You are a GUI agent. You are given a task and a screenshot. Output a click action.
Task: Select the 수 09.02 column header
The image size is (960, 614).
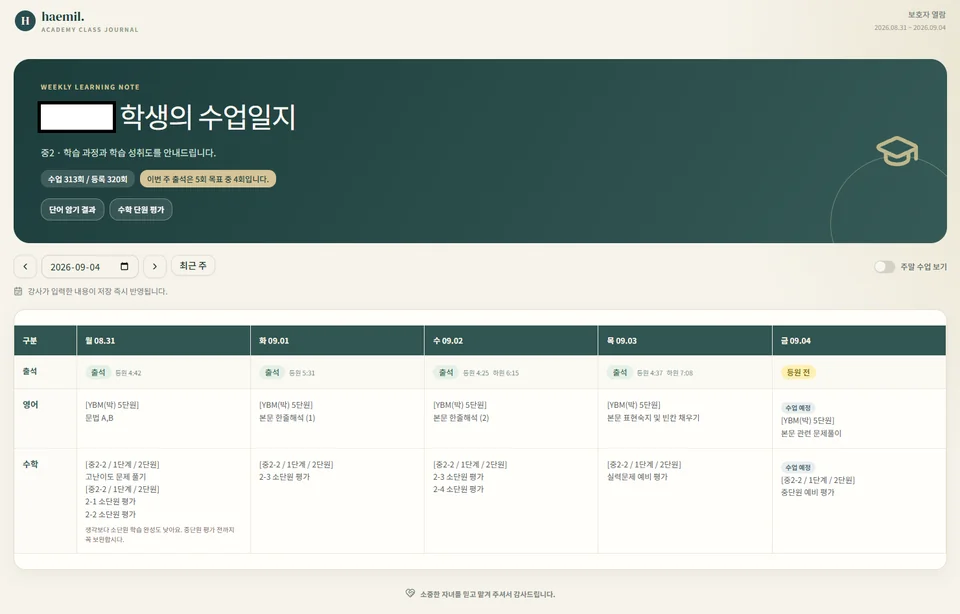511,340
